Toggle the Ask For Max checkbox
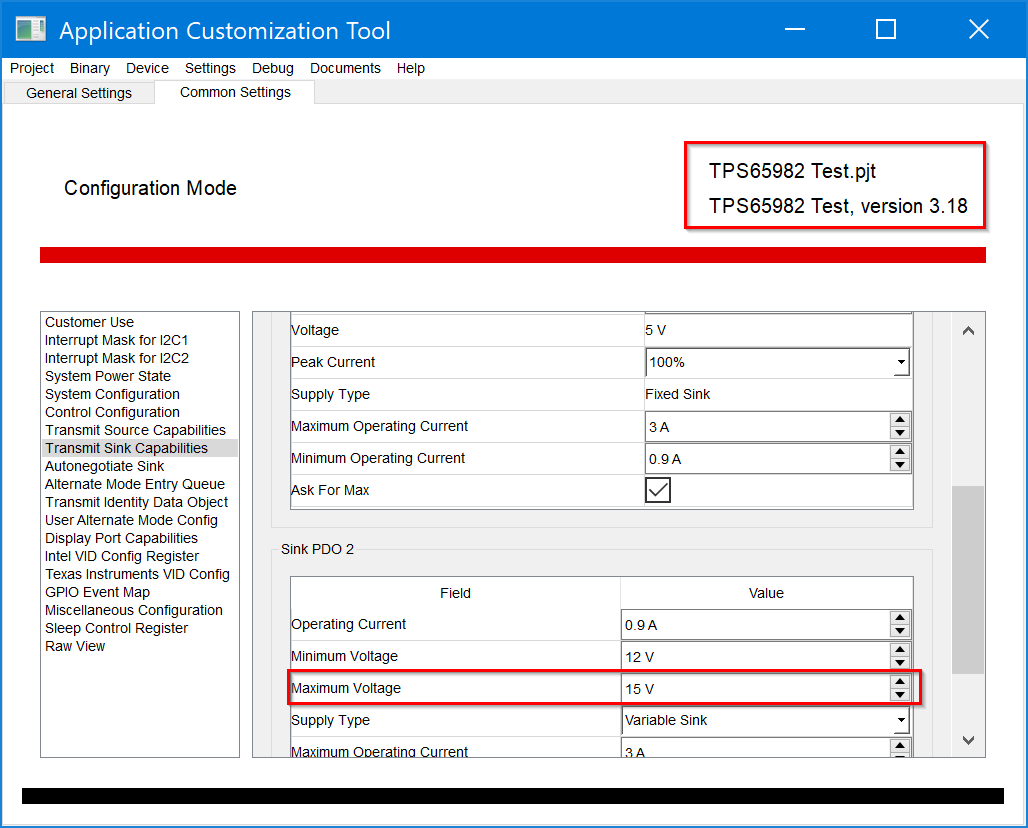The image size is (1028, 828). point(658,490)
